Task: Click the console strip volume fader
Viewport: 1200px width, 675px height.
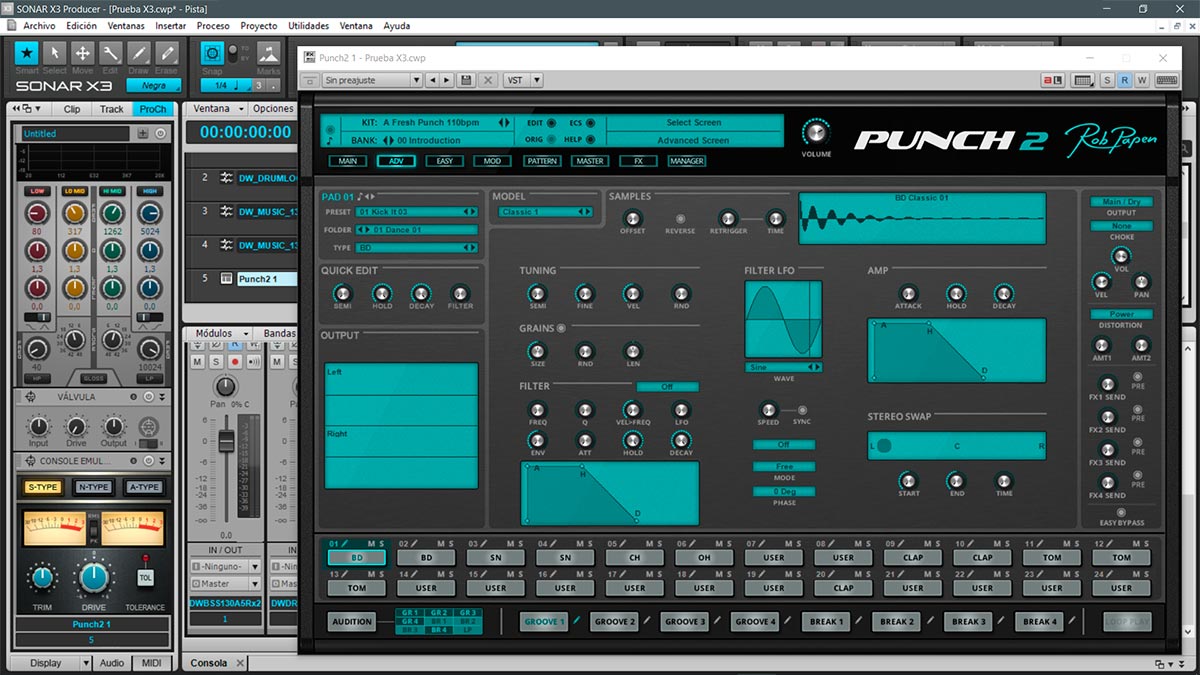Action: click(226, 440)
